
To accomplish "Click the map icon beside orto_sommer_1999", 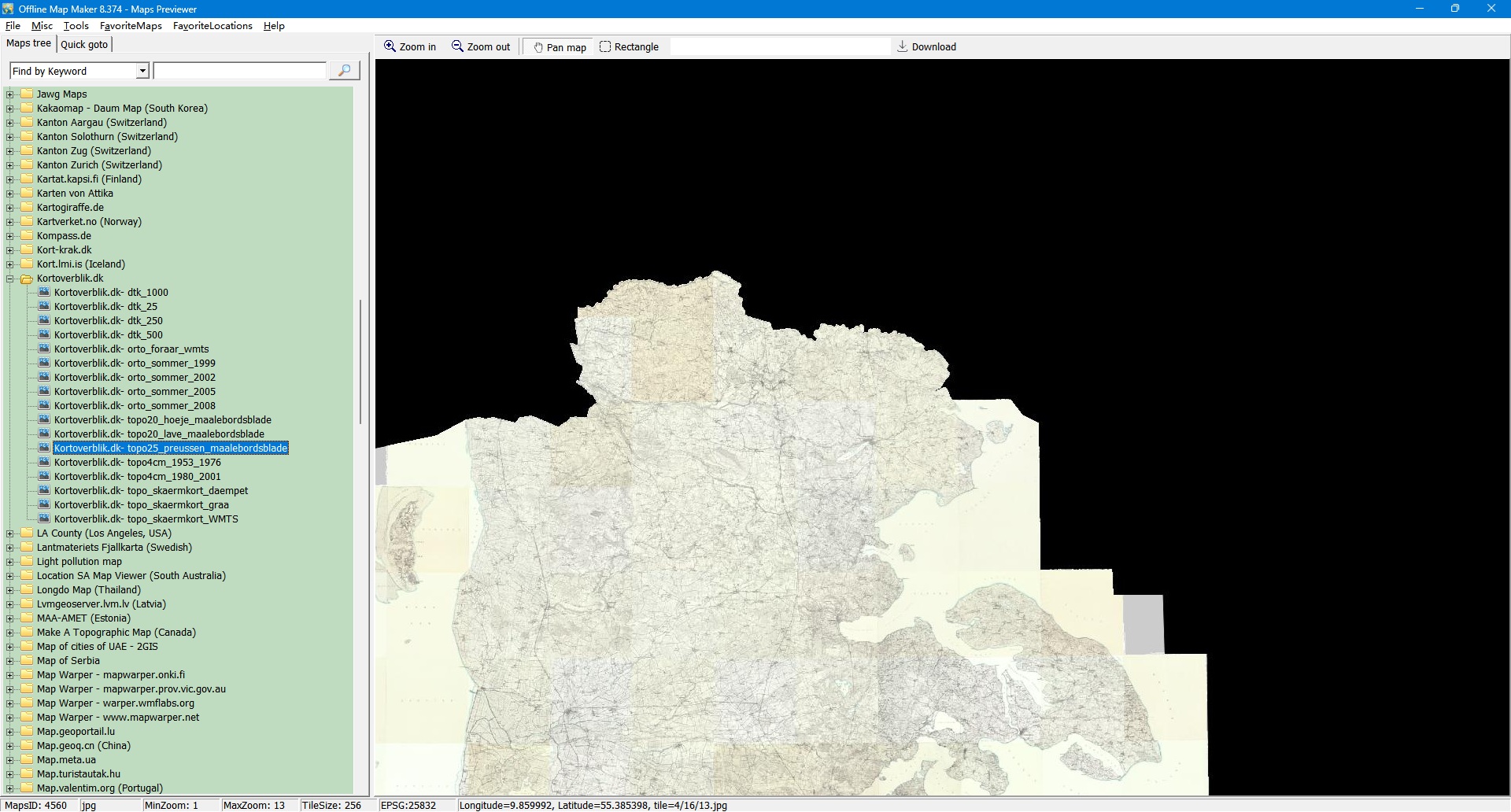I will [x=44, y=363].
